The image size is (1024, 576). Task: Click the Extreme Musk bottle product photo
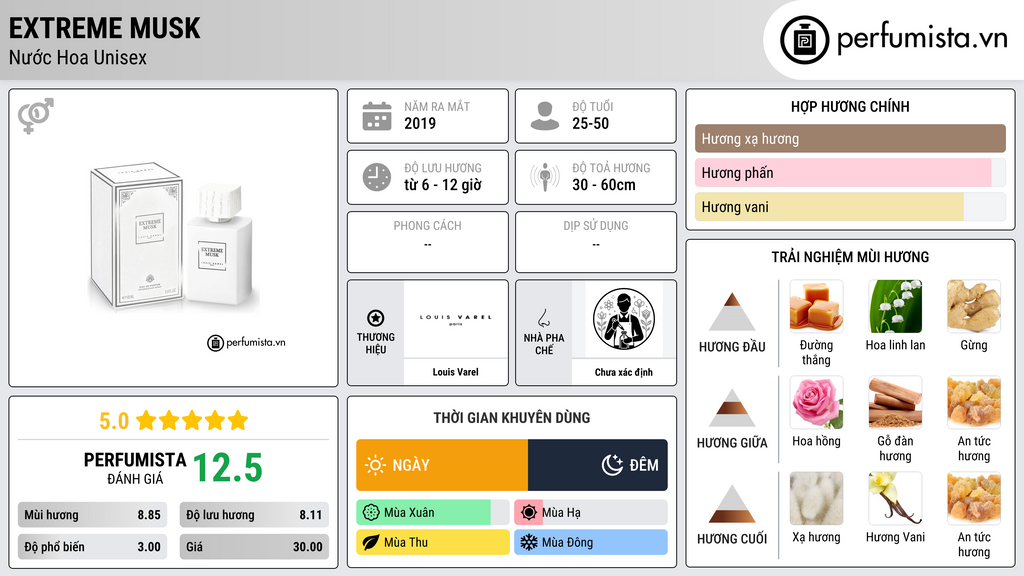click(173, 238)
